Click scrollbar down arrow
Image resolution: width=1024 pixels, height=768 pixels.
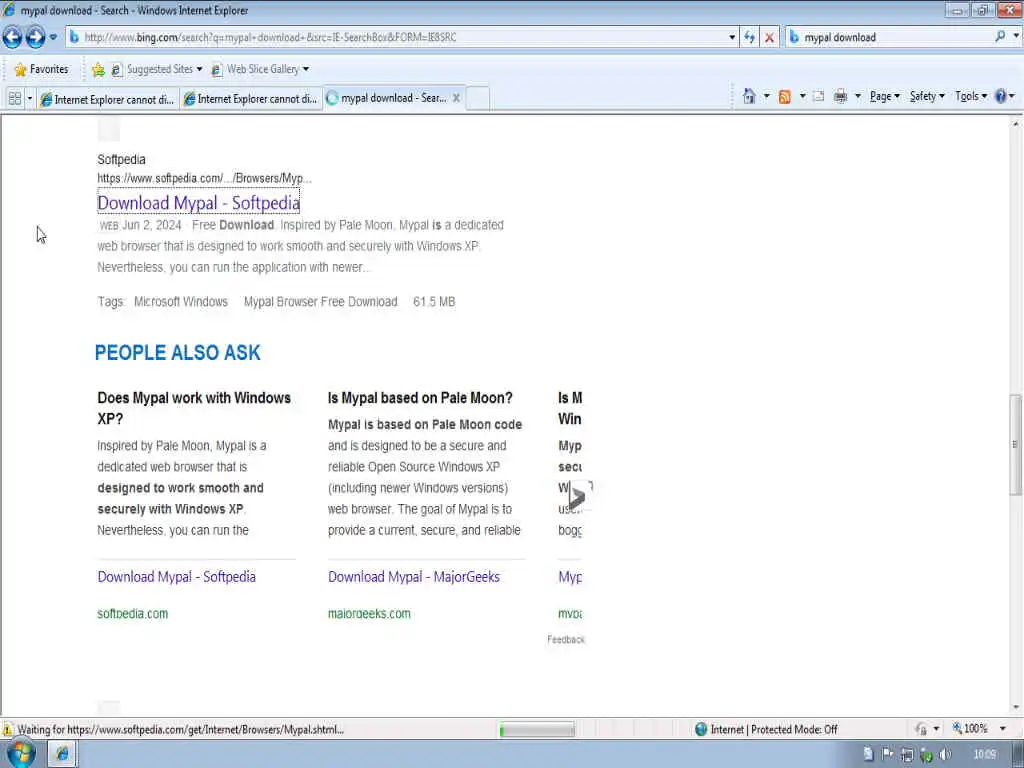[x=1016, y=707]
